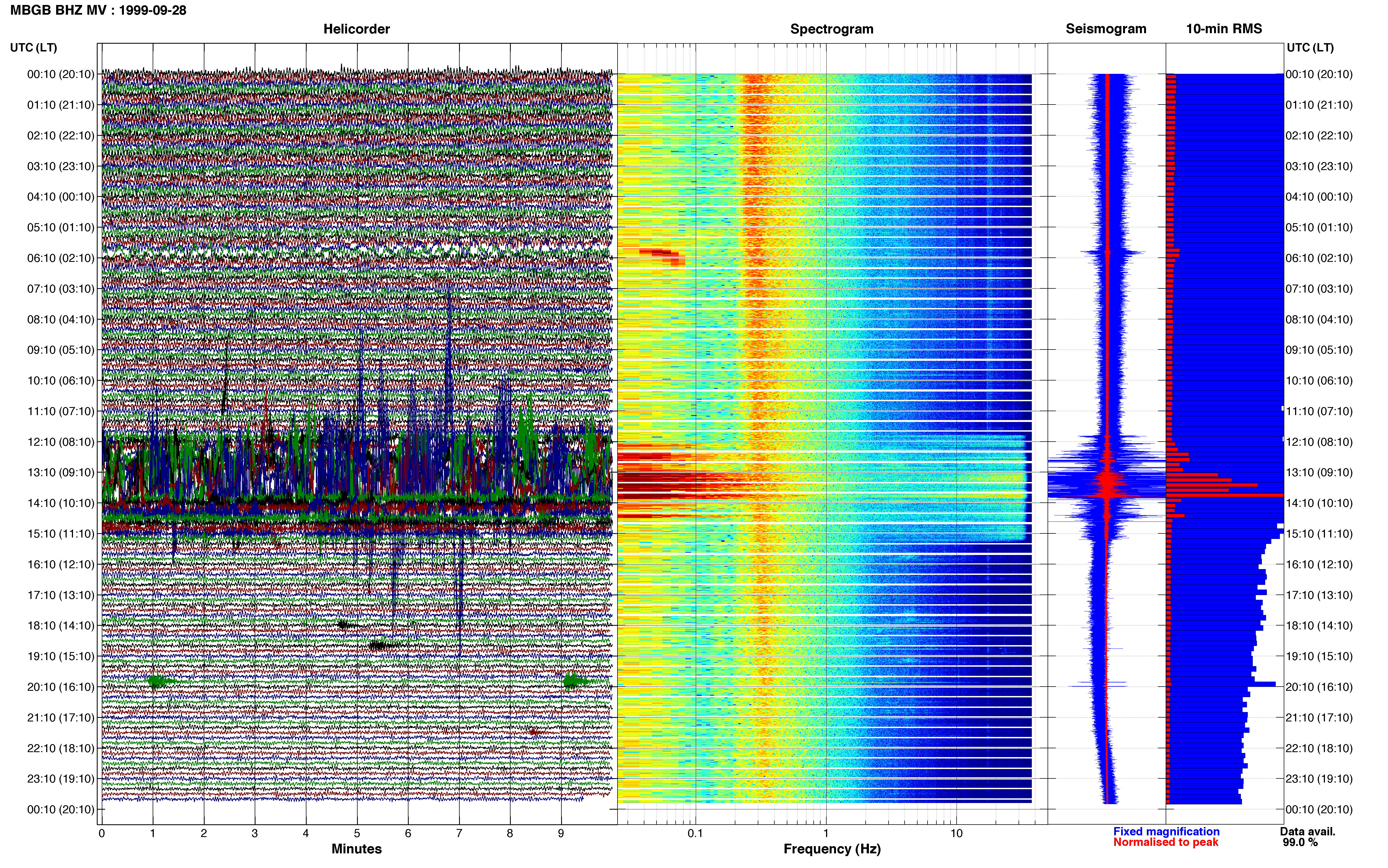
Task: Click the "Seismogram" panel heading
Action: pos(1106,29)
